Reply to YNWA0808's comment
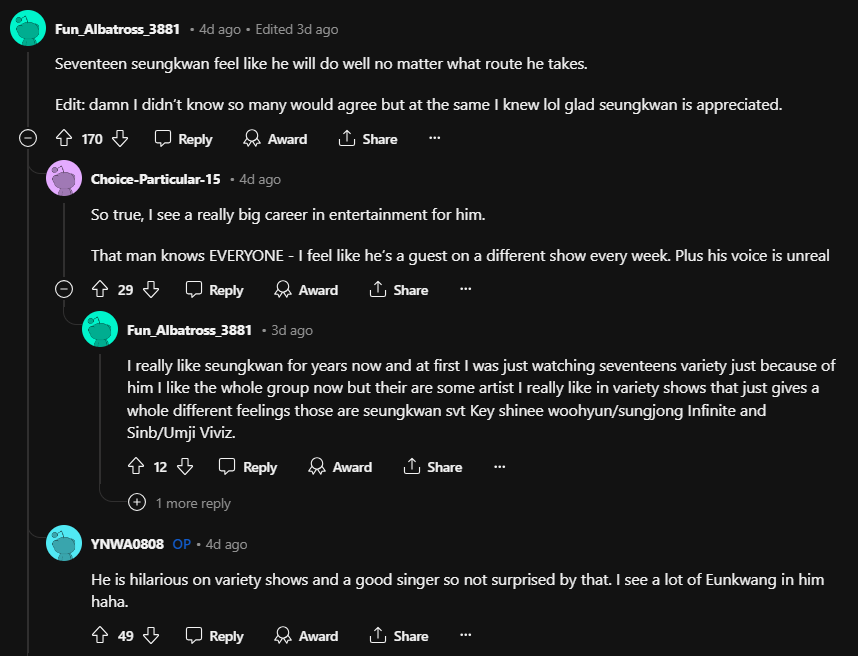The height and width of the screenshot is (656, 858). pos(215,636)
